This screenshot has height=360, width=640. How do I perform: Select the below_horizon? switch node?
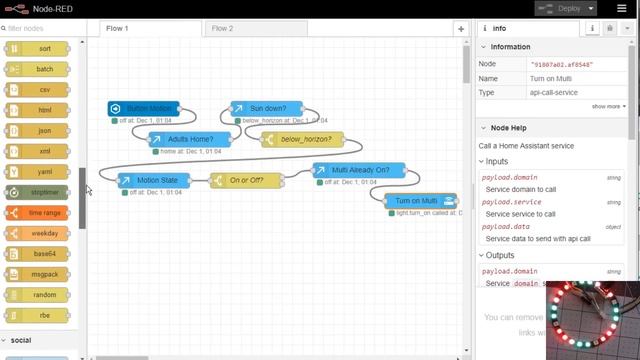303,139
